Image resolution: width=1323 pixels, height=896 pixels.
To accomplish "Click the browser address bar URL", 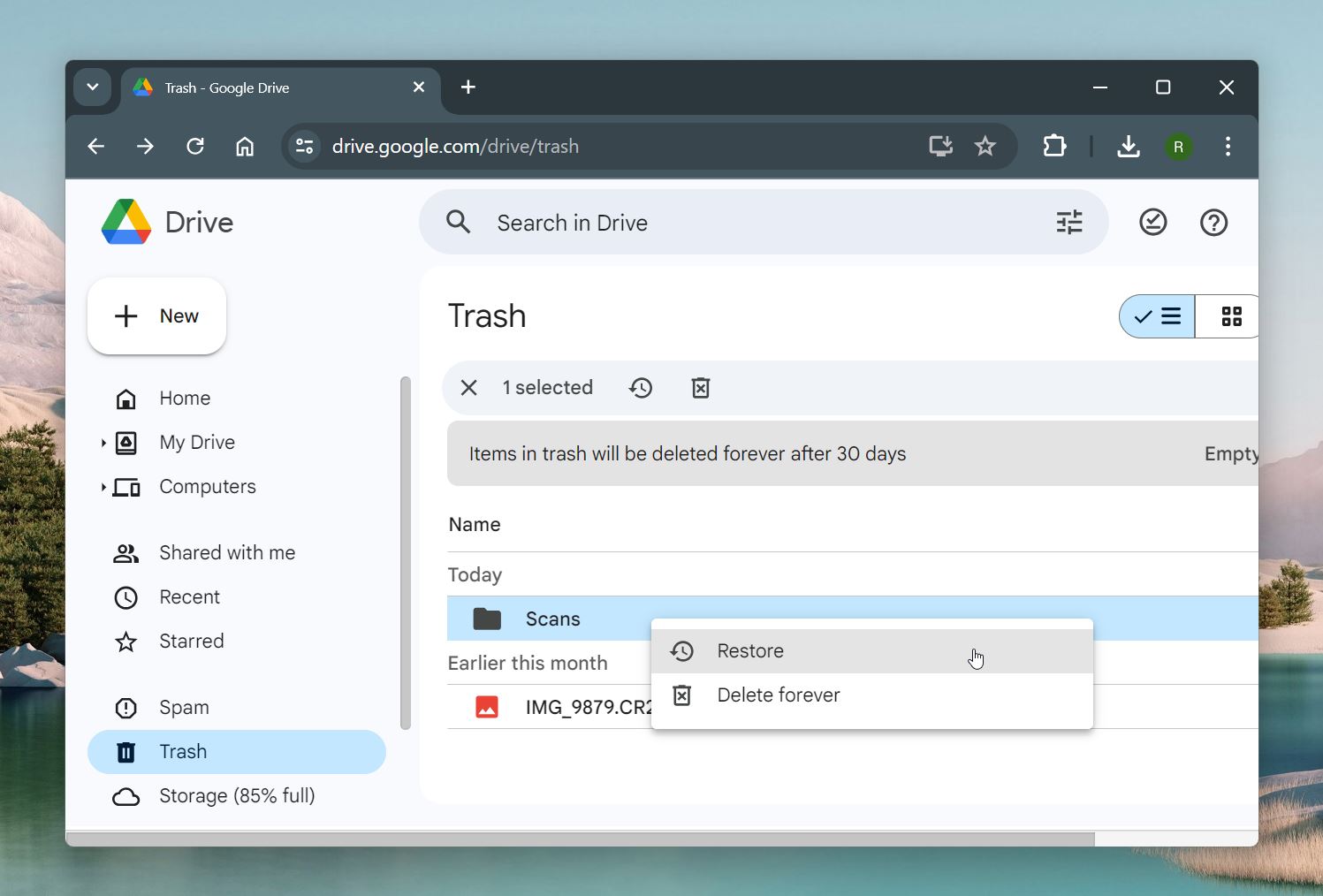I will coord(455,147).
